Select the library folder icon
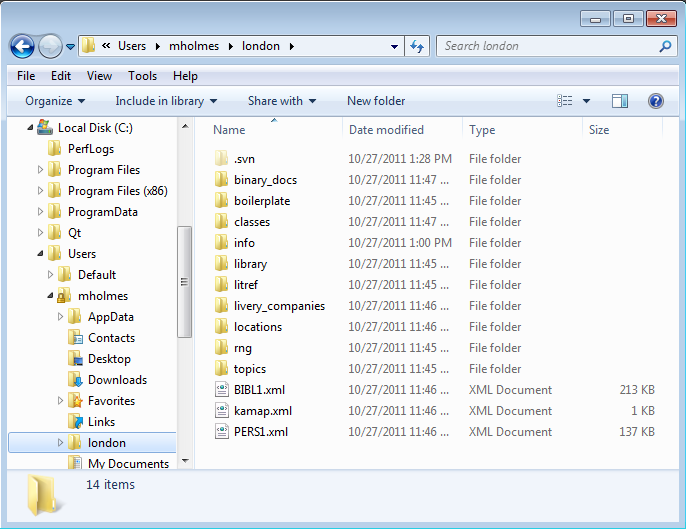 221,263
